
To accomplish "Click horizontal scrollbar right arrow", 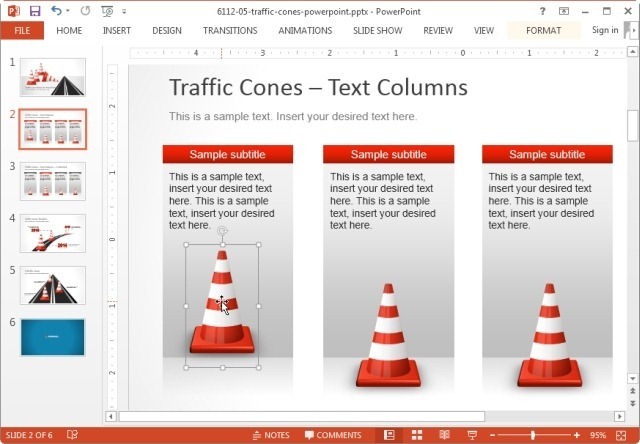I will click(620, 416).
